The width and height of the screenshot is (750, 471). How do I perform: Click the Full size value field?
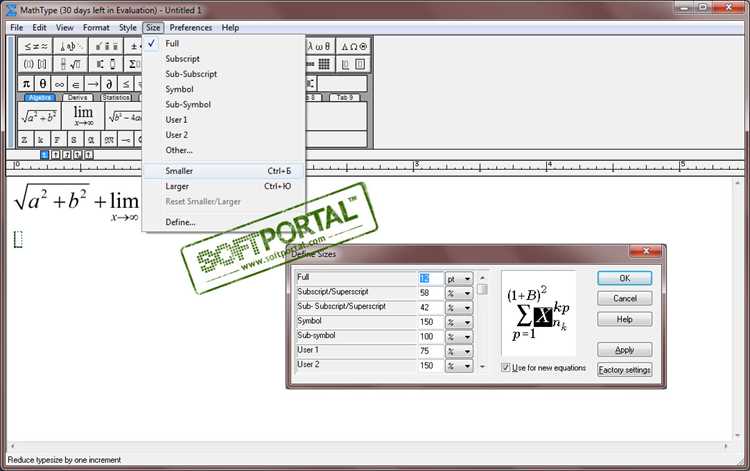click(x=431, y=278)
